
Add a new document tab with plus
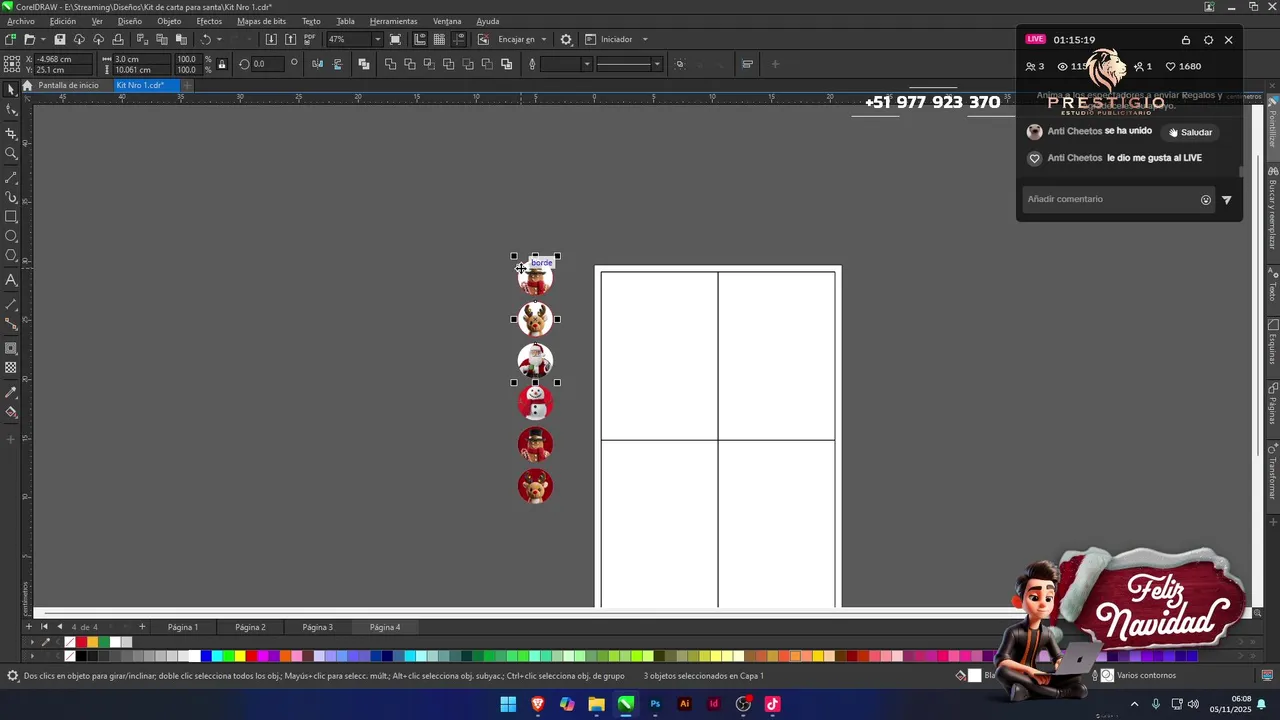click(x=187, y=85)
